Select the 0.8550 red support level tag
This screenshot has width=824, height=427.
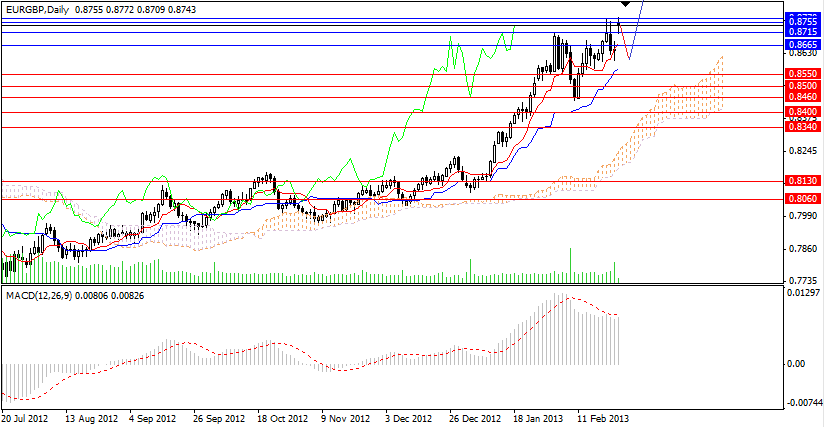point(800,74)
